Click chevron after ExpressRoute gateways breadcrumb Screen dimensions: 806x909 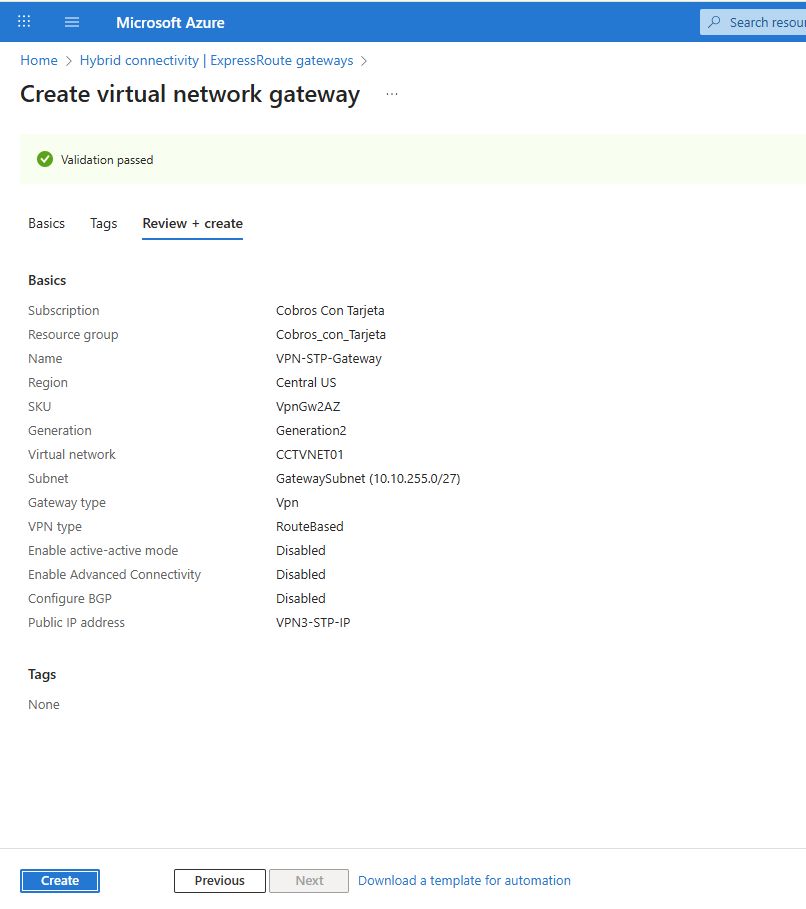click(364, 61)
